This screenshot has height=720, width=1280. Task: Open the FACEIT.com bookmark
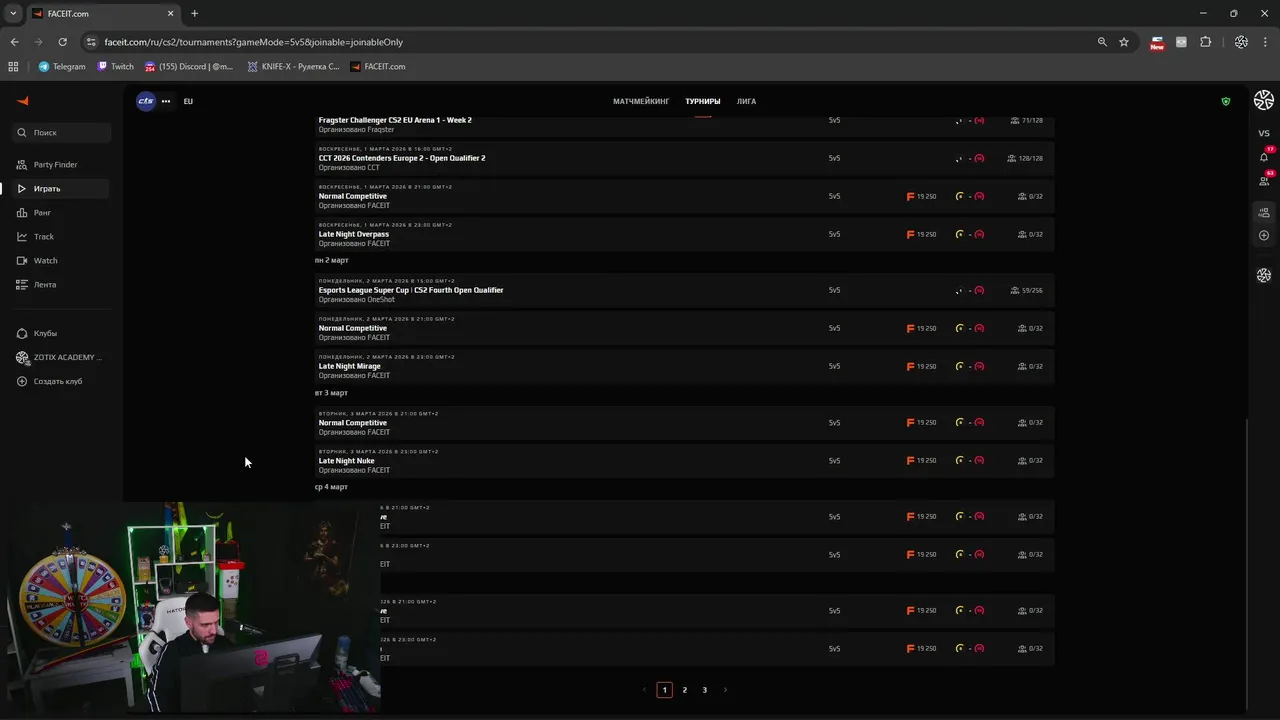coord(378,67)
